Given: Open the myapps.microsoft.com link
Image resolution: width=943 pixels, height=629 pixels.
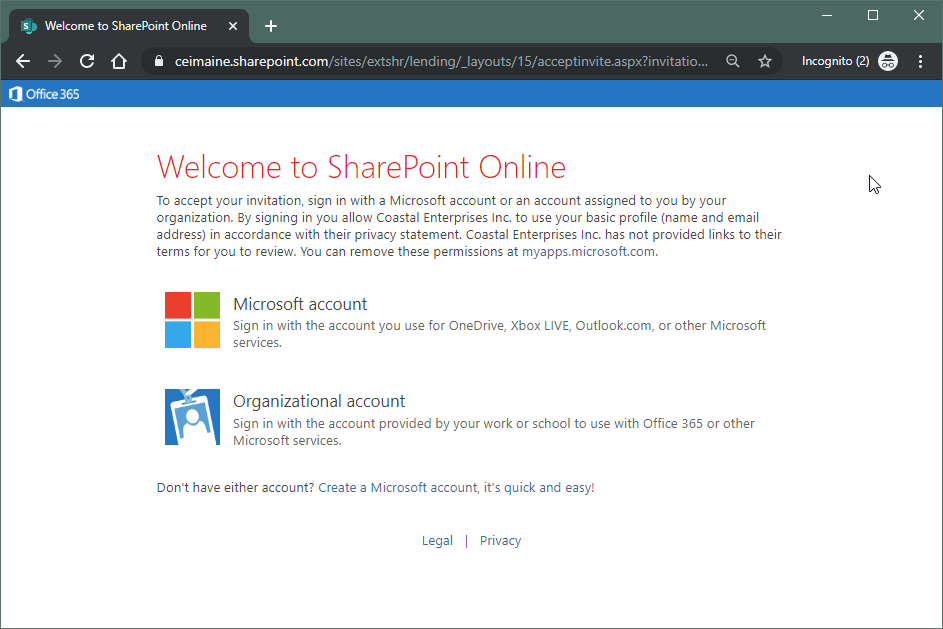Looking at the screenshot, I should point(588,251).
